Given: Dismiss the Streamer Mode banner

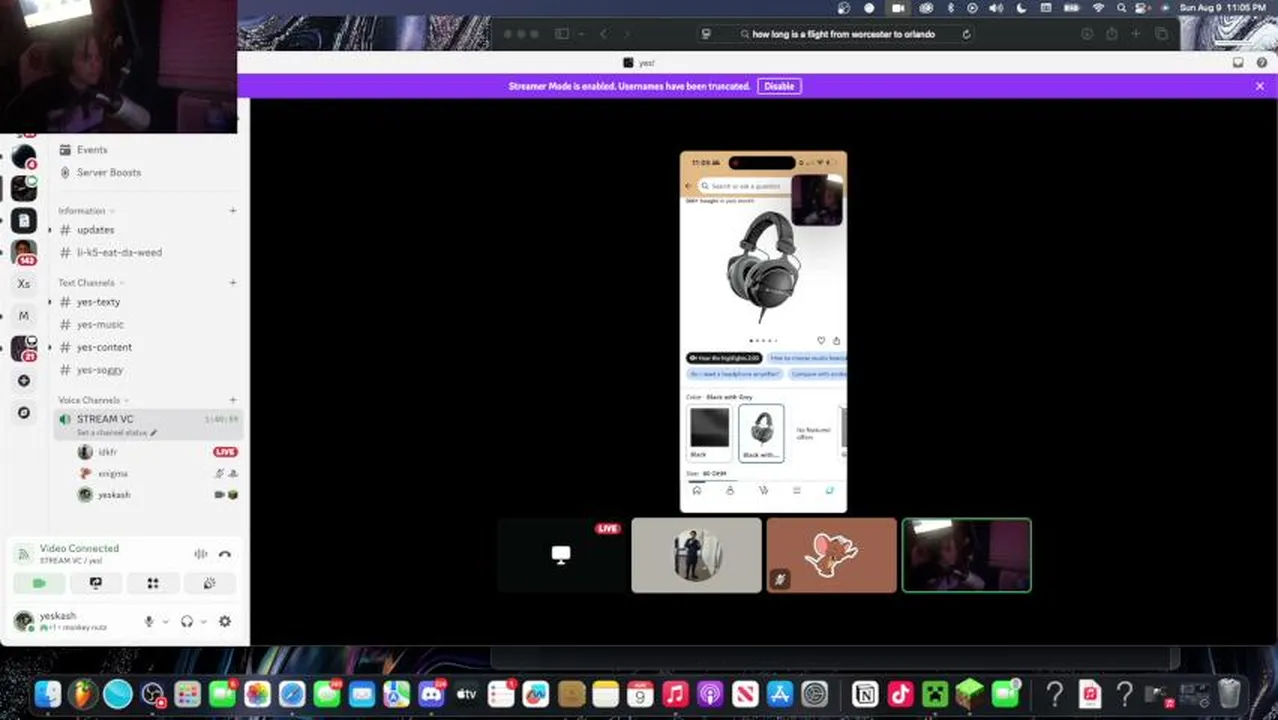Looking at the screenshot, I should click(x=1260, y=86).
